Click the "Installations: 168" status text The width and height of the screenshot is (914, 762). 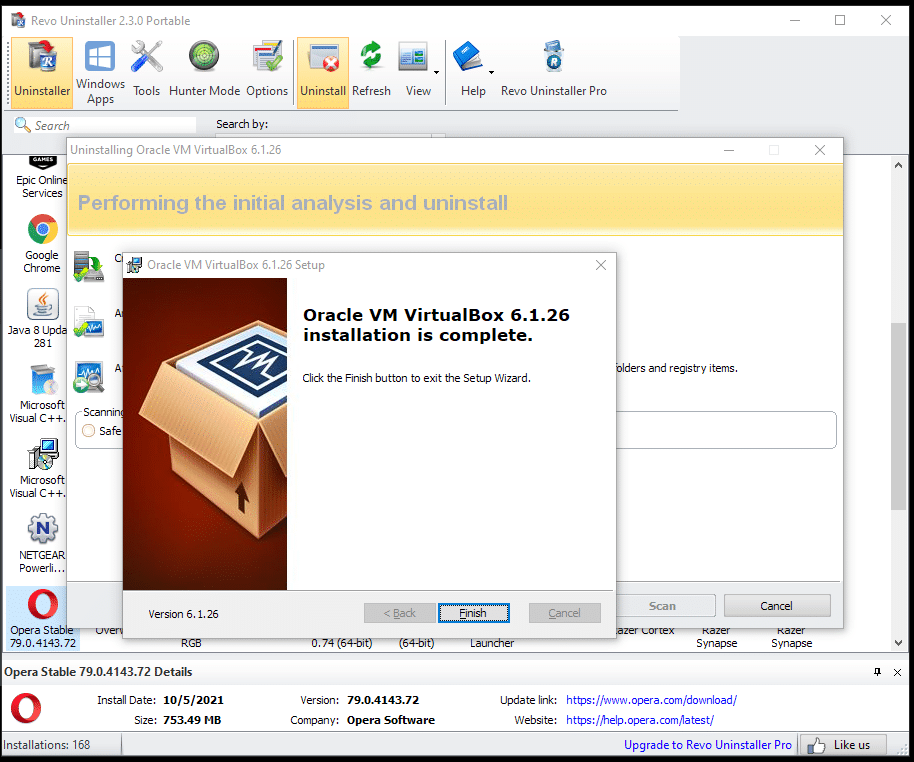click(47, 745)
